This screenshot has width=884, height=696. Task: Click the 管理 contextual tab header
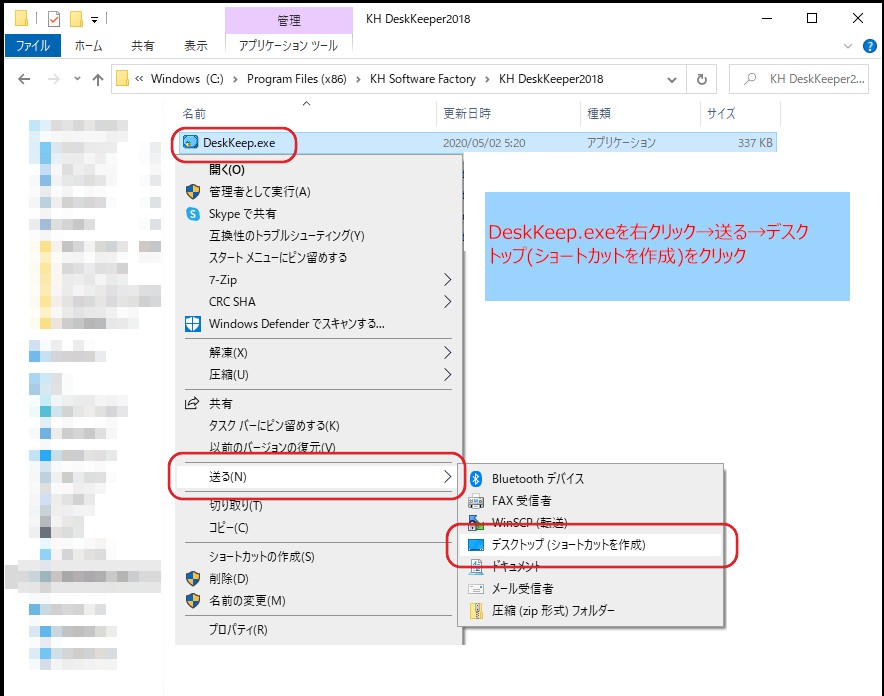[x=289, y=20]
